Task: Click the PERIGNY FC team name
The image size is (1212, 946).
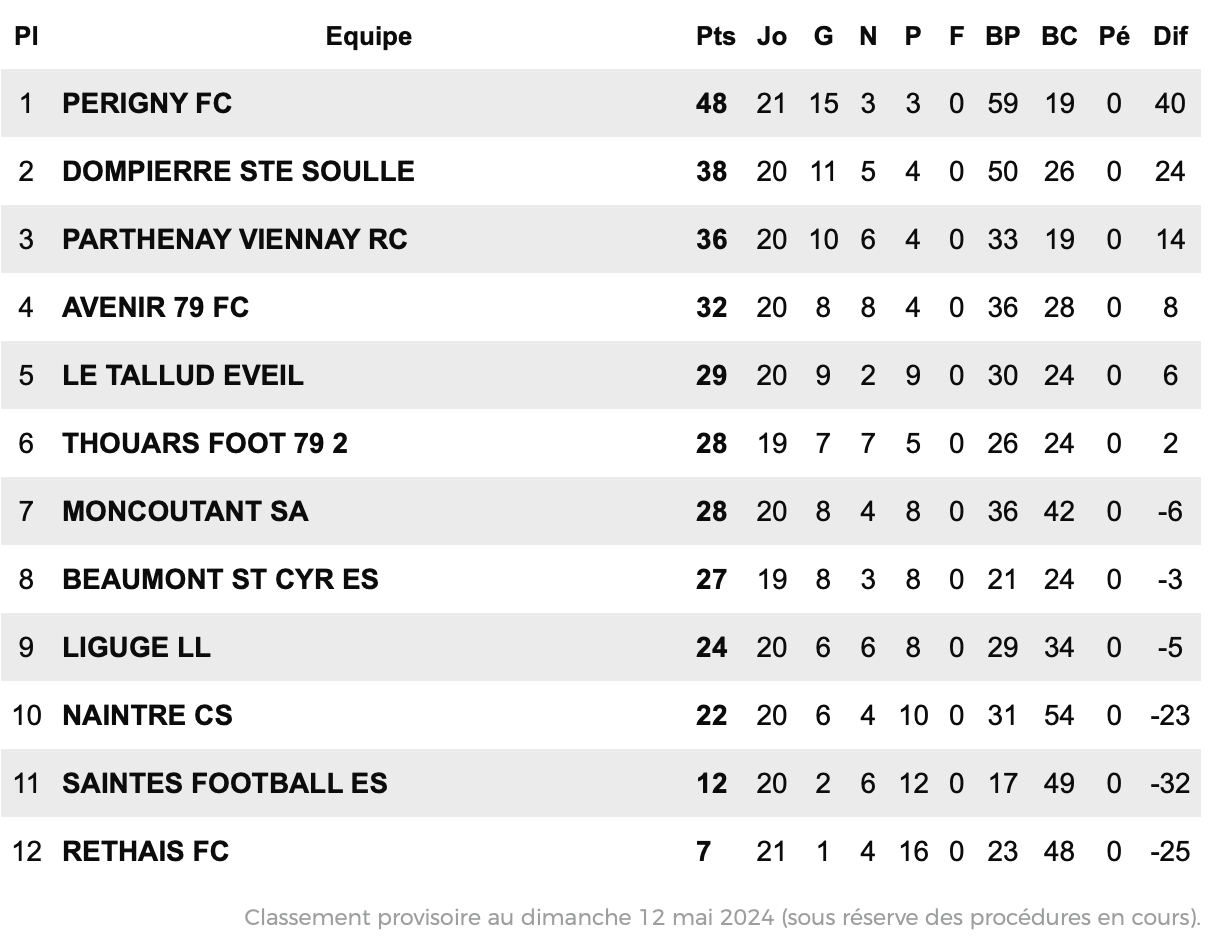Action: [x=147, y=103]
